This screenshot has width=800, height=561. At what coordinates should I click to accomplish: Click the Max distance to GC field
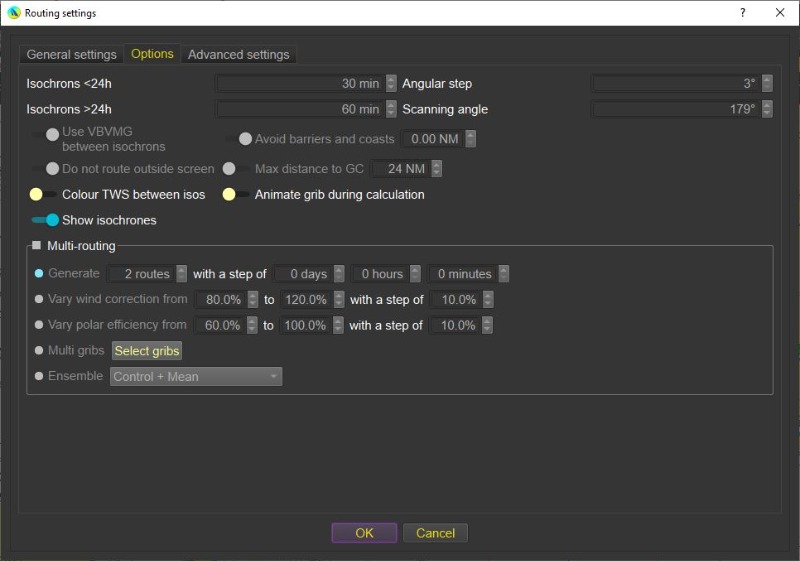coord(400,169)
